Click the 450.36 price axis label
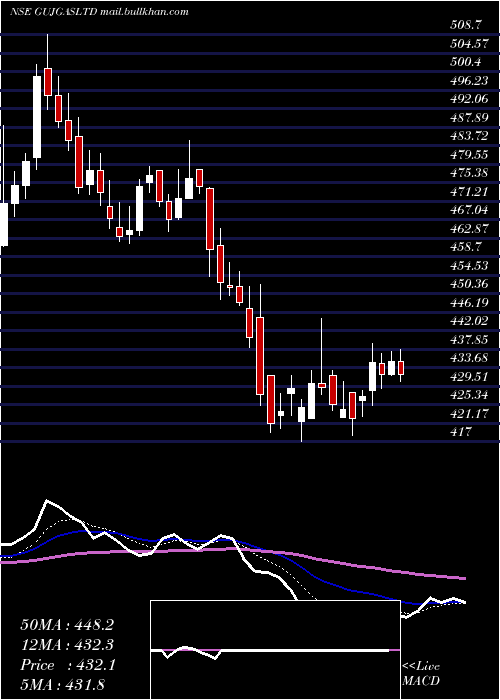500x700 pixels. pos(469,283)
